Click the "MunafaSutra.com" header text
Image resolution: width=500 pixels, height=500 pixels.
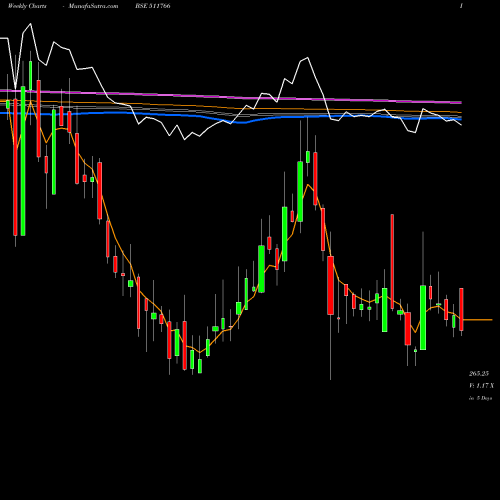point(93,6)
